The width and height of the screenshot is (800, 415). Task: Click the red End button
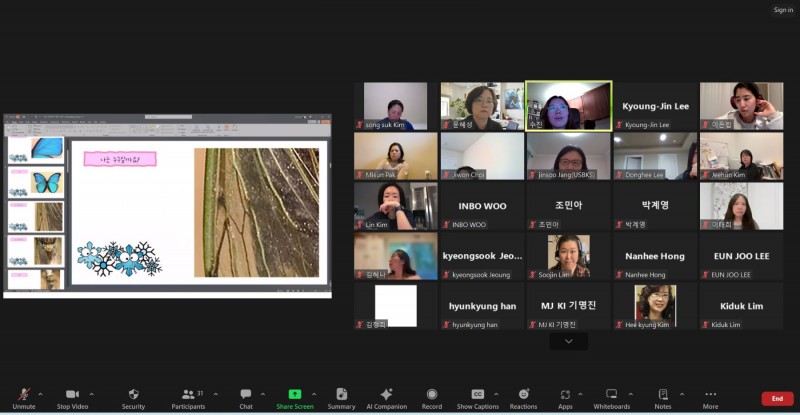pyautogui.click(x=777, y=398)
